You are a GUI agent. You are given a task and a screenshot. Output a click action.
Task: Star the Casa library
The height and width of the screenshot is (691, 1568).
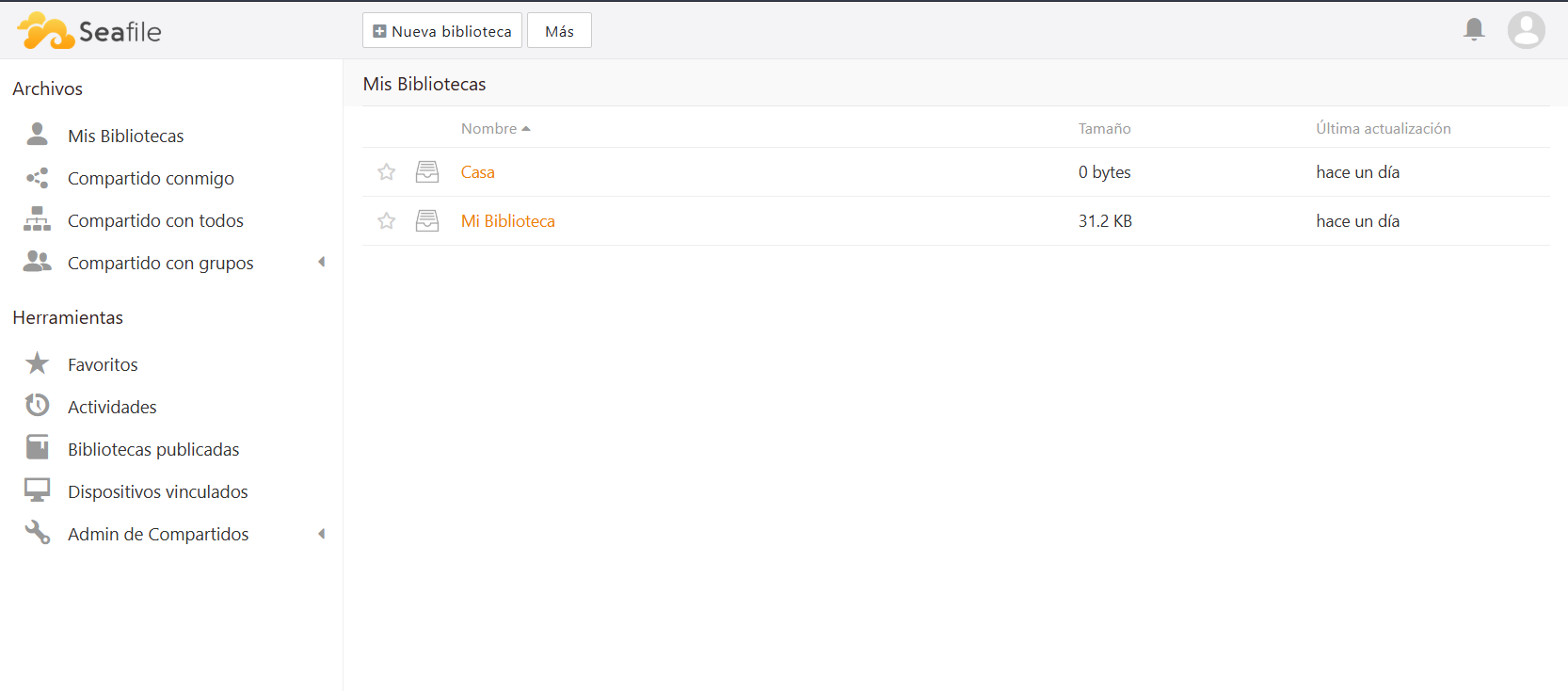(386, 172)
